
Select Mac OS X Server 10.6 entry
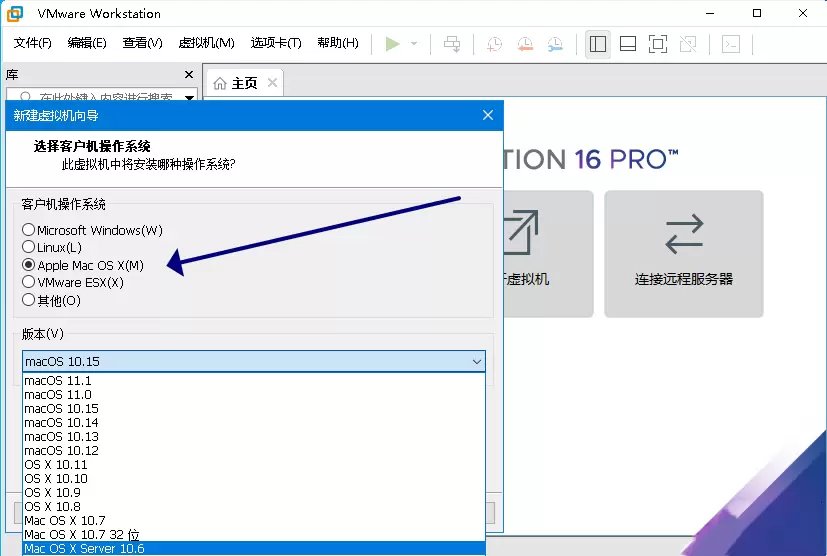254,549
